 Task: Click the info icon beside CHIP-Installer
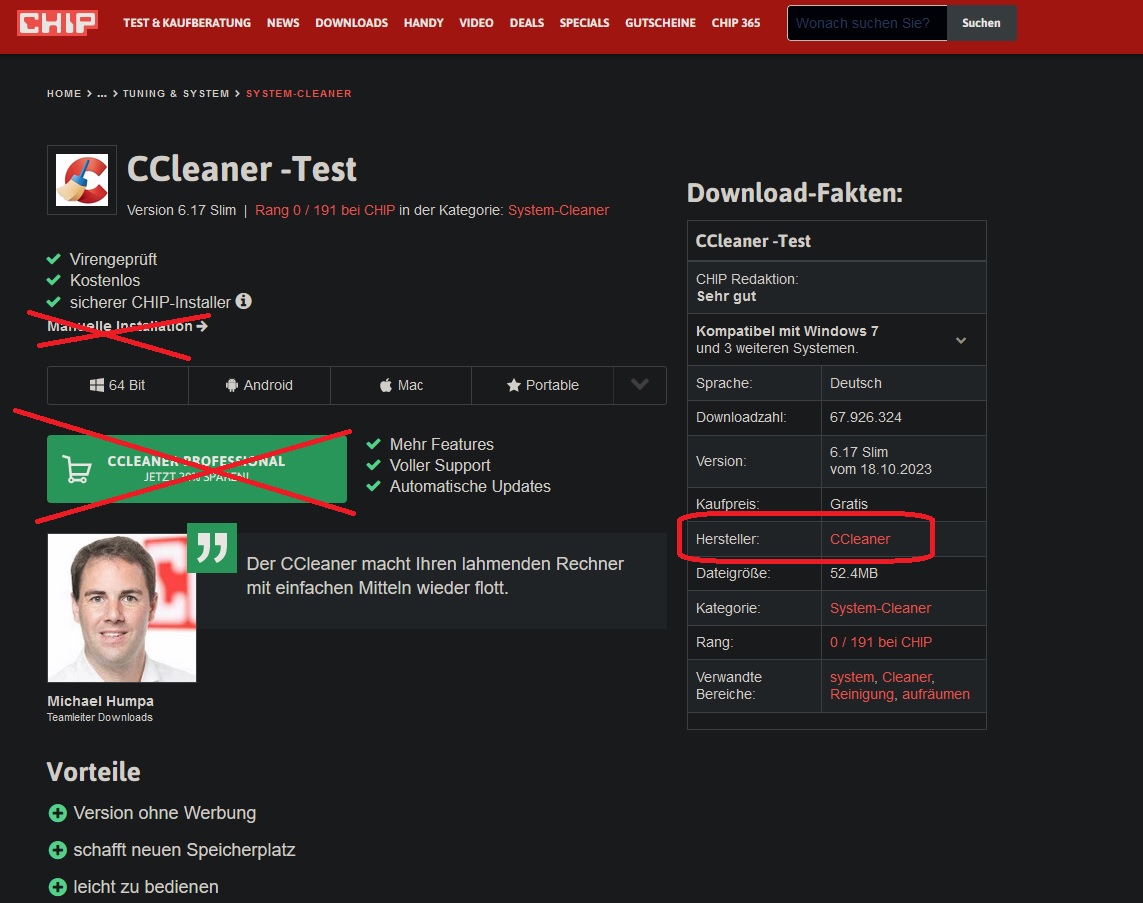point(243,301)
